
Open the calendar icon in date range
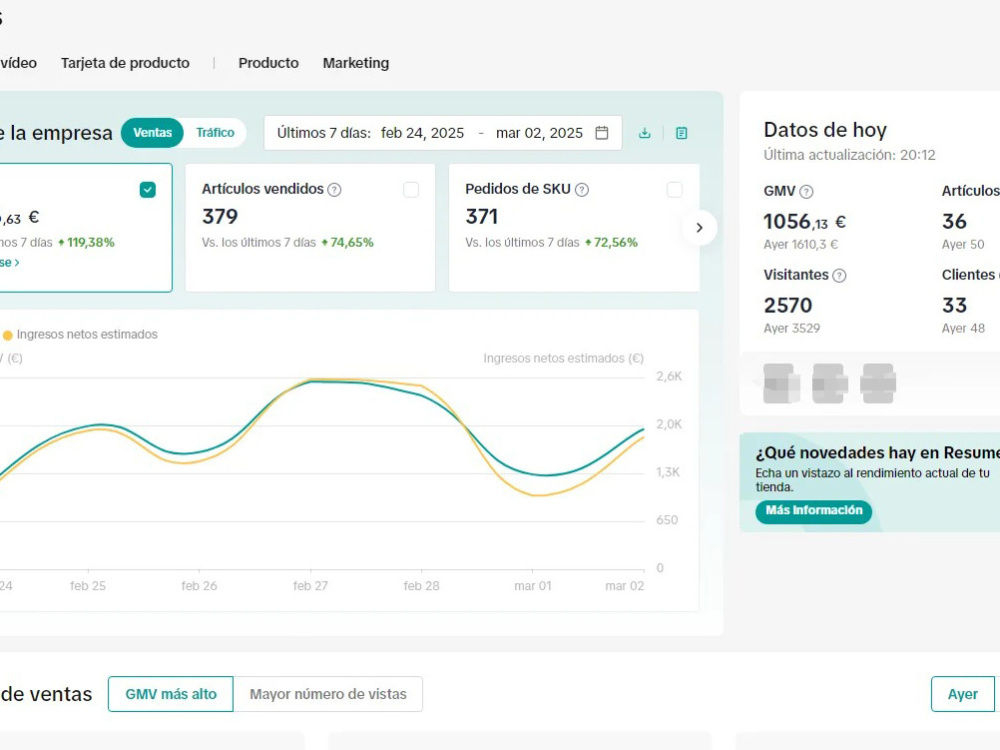click(x=601, y=133)
